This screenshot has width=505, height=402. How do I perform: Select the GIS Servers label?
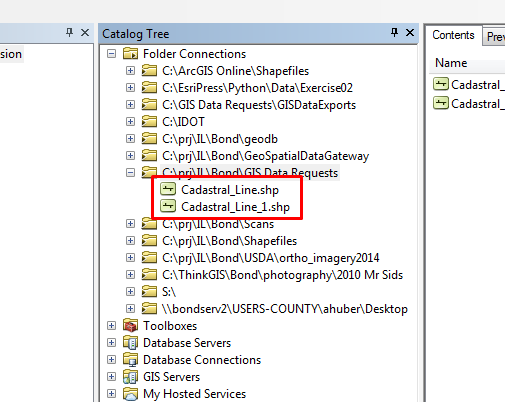click(x=171, y=377)
